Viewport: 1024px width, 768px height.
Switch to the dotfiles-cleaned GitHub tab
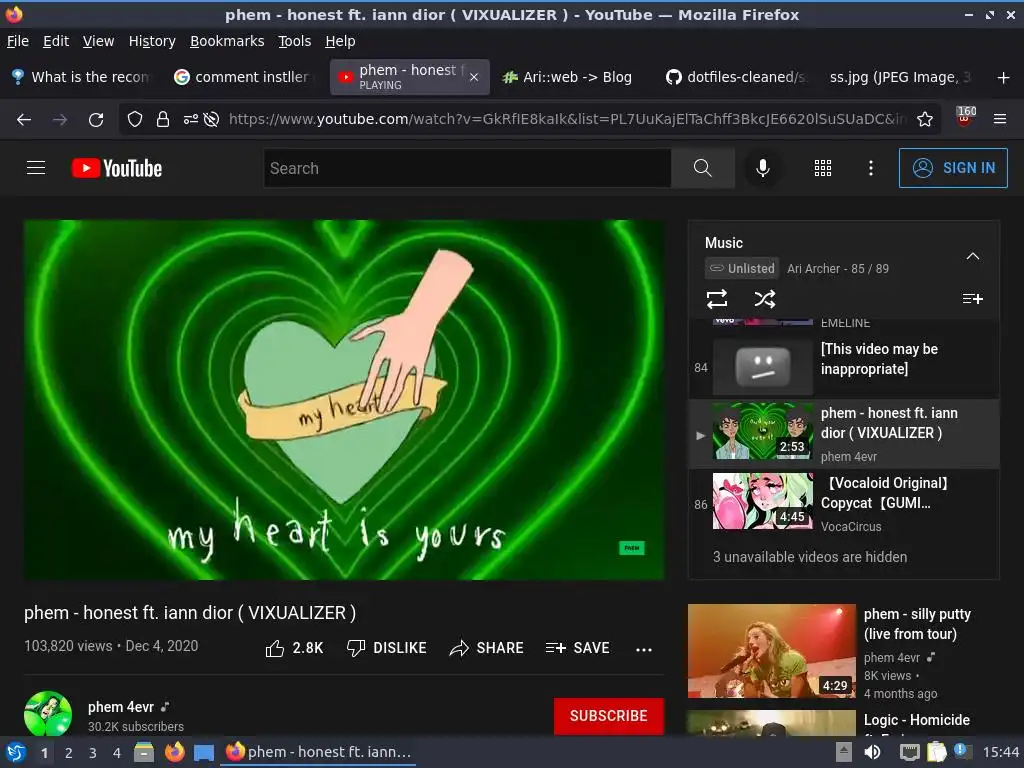(735, 77)
